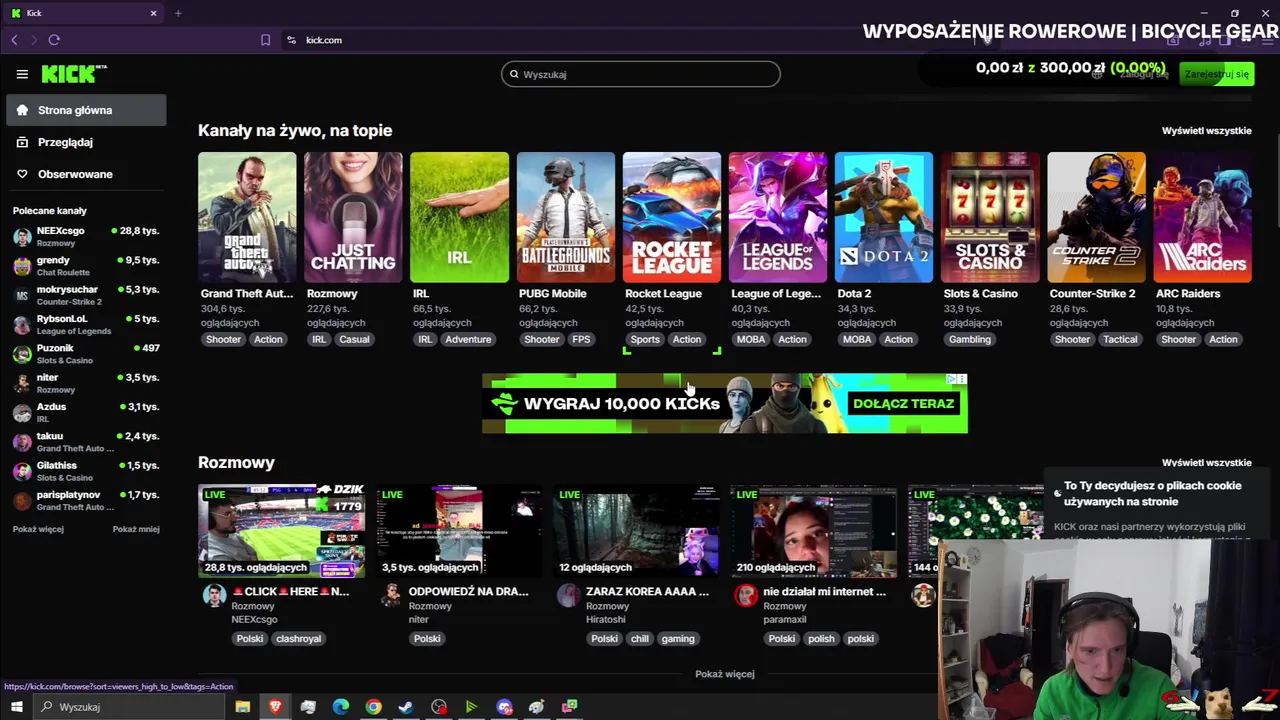
Task: Open a new browser tab
Action: (x=178, y=13)
